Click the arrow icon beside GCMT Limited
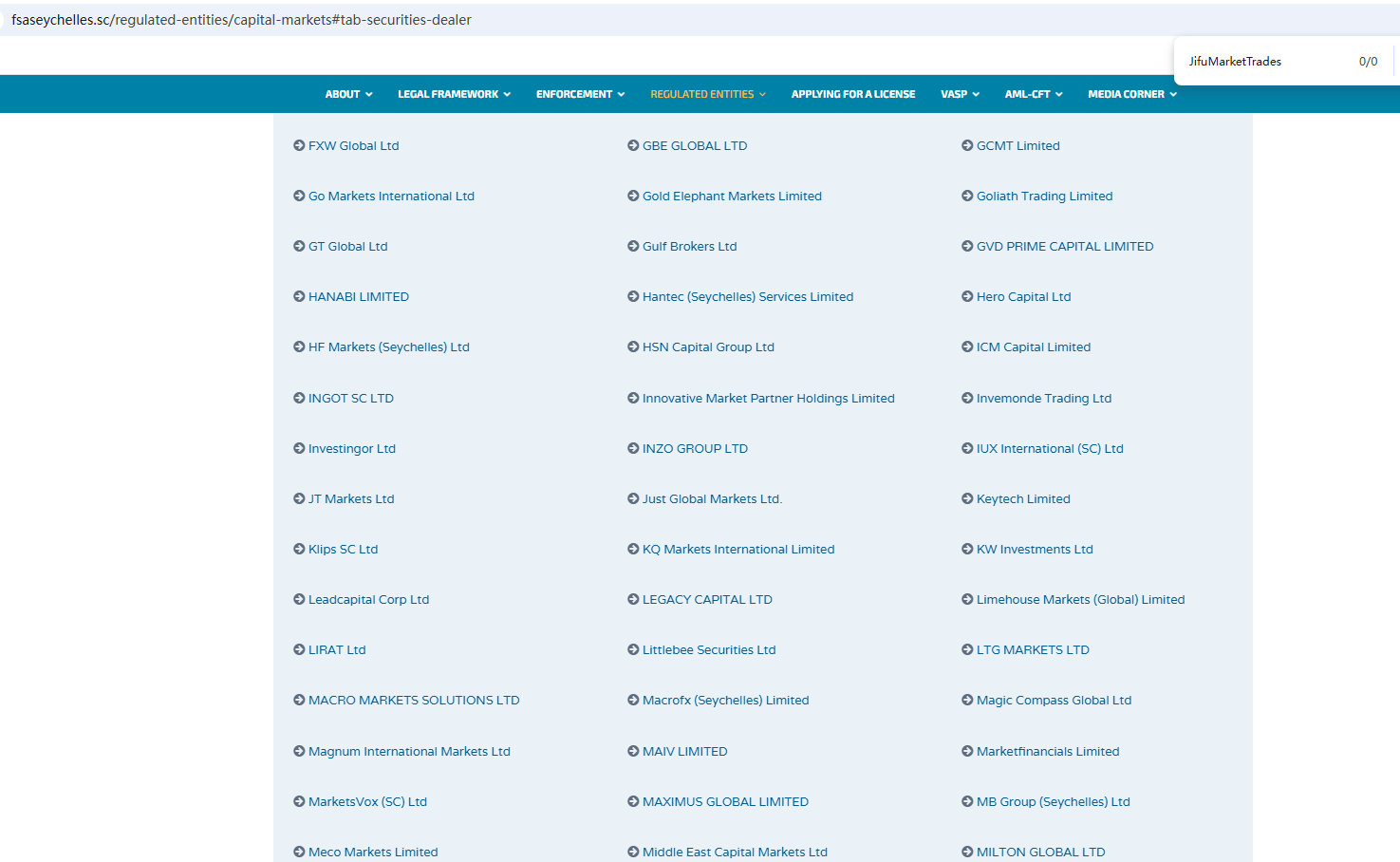The height and width of the screenshot is (862, 1400). coord(967,145)
